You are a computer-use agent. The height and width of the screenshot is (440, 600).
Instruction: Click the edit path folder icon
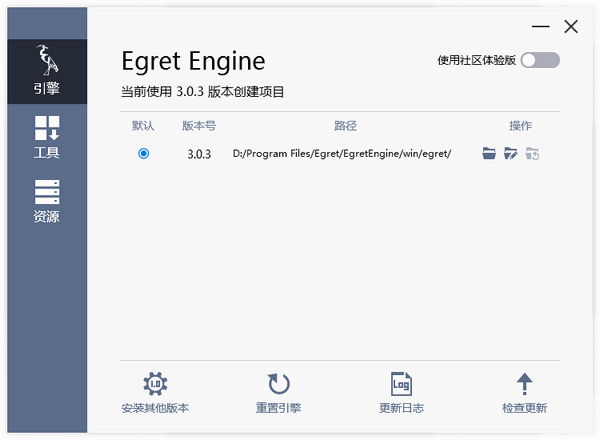tap(511, 153)
